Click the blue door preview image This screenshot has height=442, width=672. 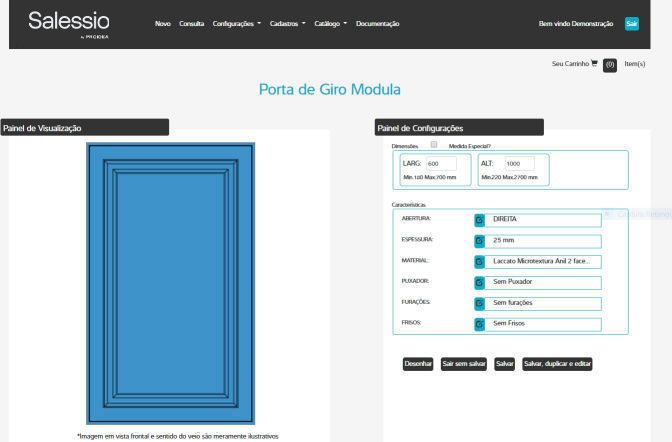click(x=170, y=284)
